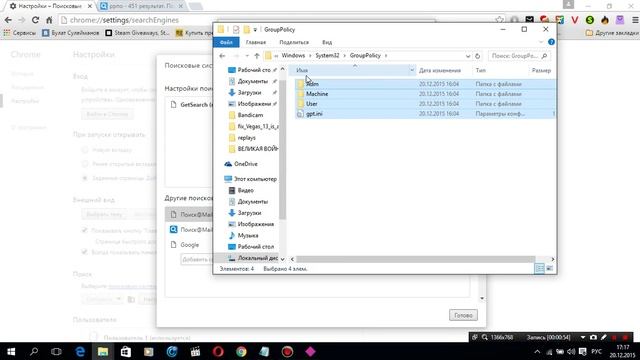Open File Explorer help
This screenshot has width=640, height=360.
click(551, 42)
